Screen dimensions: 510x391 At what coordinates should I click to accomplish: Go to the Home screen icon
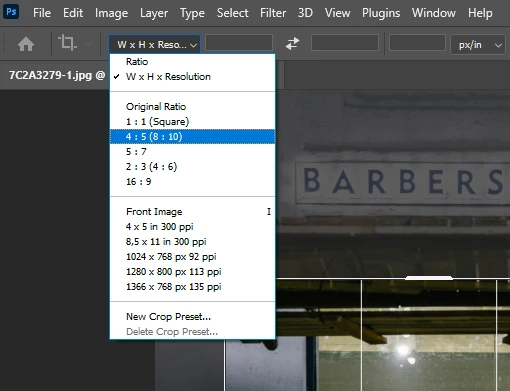(26, 44)
